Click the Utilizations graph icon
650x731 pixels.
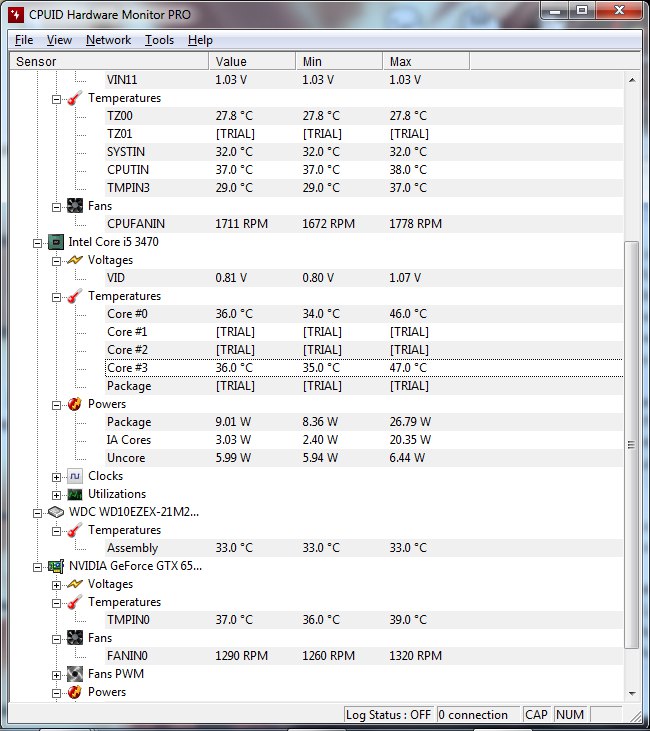click(75, 494)
